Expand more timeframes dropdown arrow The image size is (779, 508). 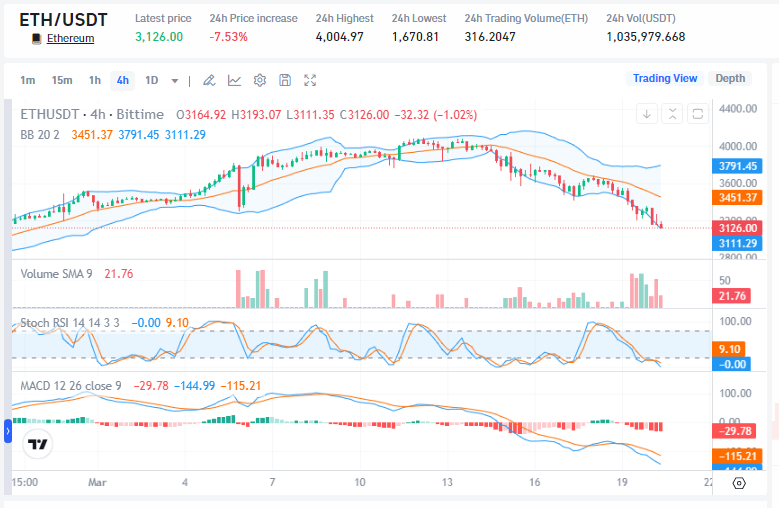(x=175, y=80)
